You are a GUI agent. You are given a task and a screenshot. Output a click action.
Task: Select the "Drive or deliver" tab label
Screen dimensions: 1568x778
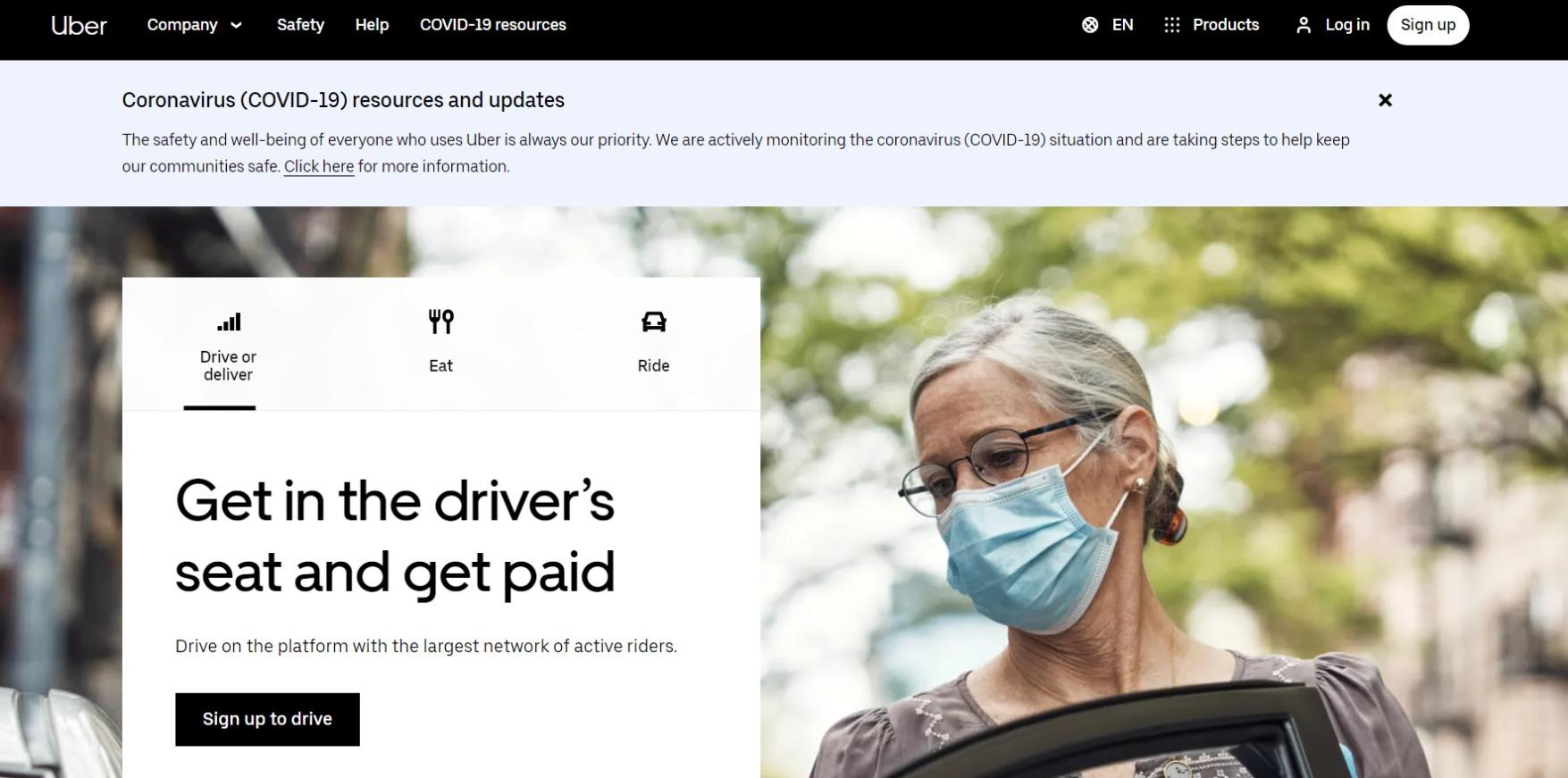228,366
